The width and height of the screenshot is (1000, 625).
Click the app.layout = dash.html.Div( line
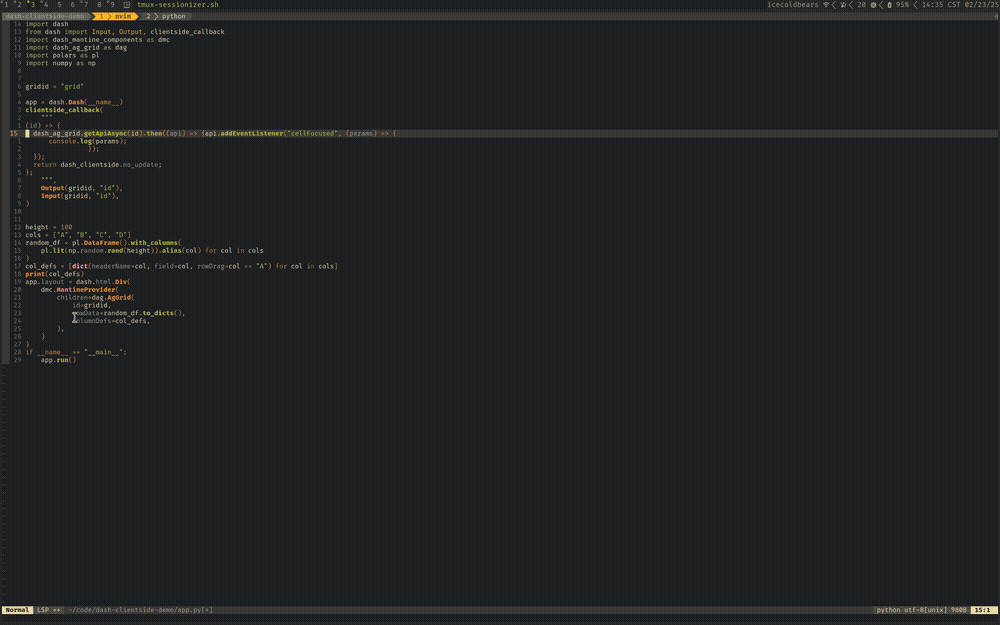click(78, 282)
